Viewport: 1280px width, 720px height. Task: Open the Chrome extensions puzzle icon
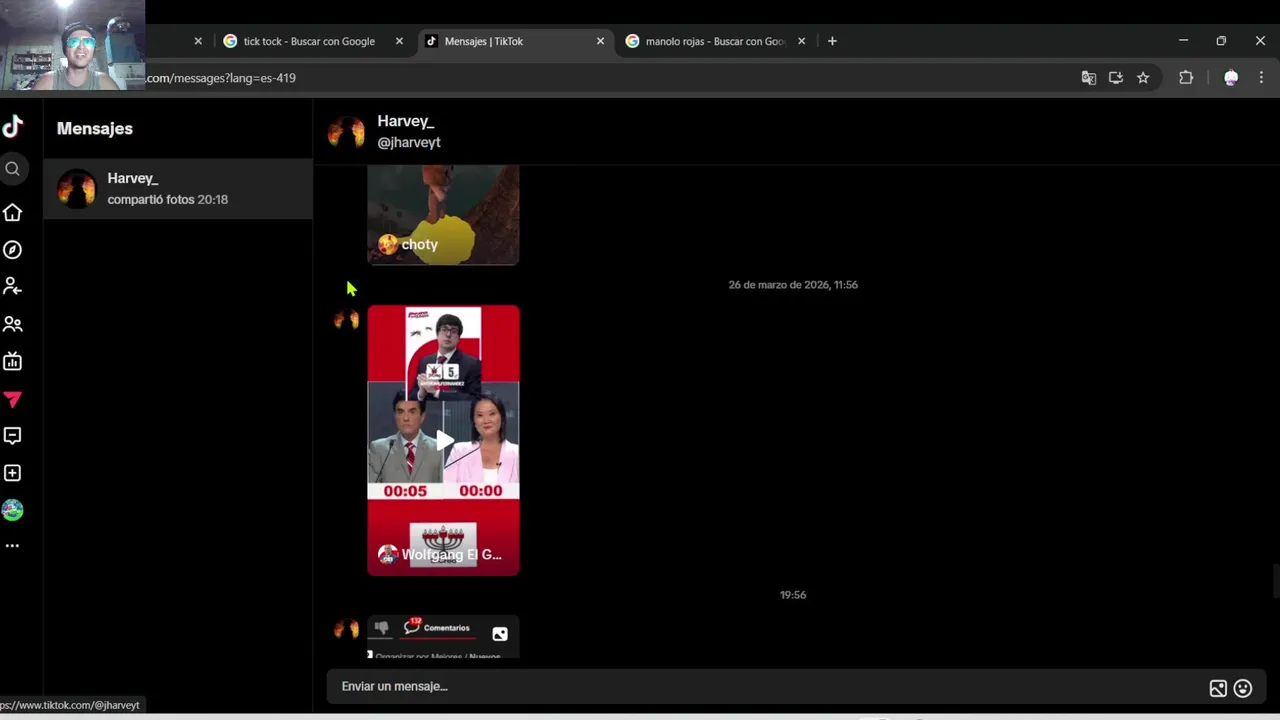tap(1186, 78)
